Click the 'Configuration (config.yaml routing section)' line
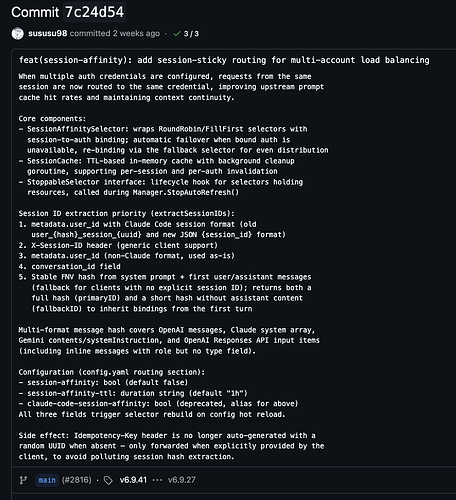 [112, 372]
